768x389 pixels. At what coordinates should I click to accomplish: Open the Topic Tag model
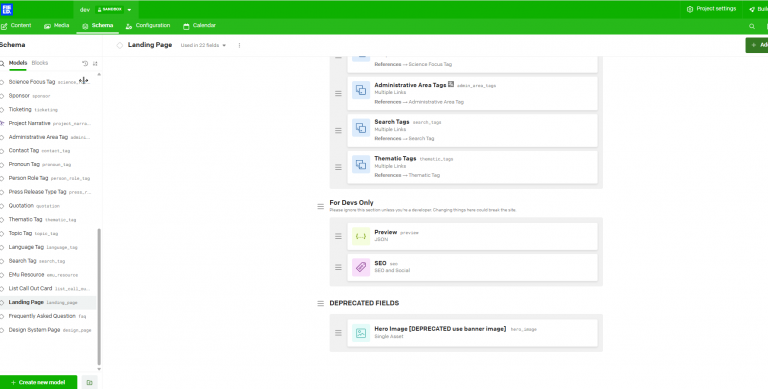tap(48, 233)
